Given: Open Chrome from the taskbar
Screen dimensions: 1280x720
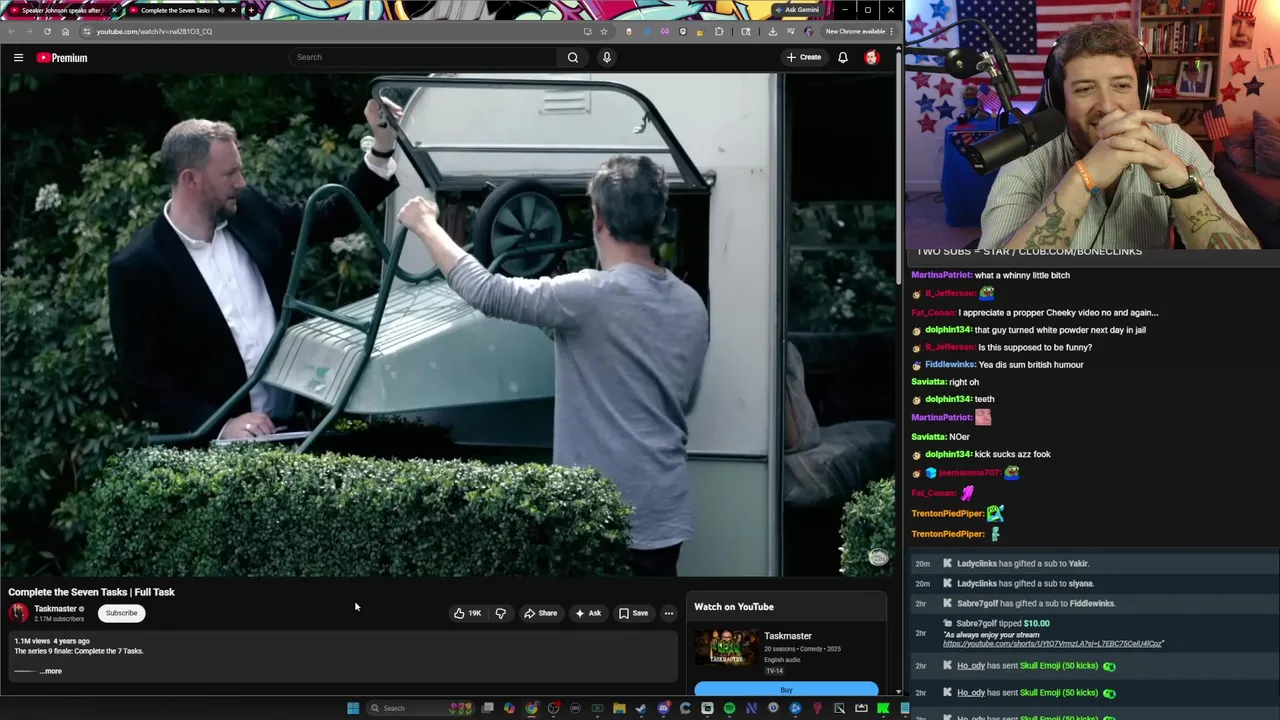Looking at the screenshot, I should pos(531,708).
